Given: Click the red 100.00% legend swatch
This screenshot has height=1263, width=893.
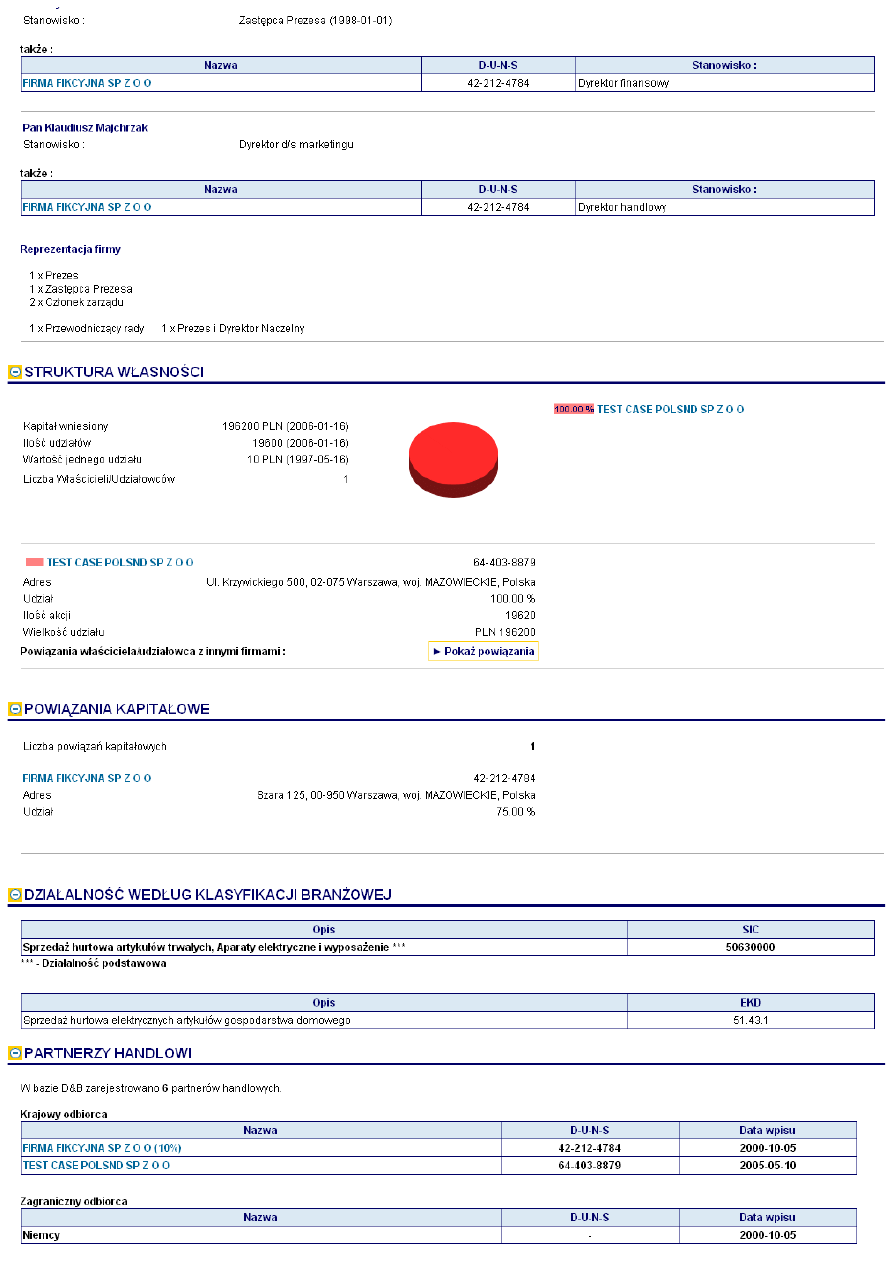Looking at the screenshot, I should coord(574,409).
